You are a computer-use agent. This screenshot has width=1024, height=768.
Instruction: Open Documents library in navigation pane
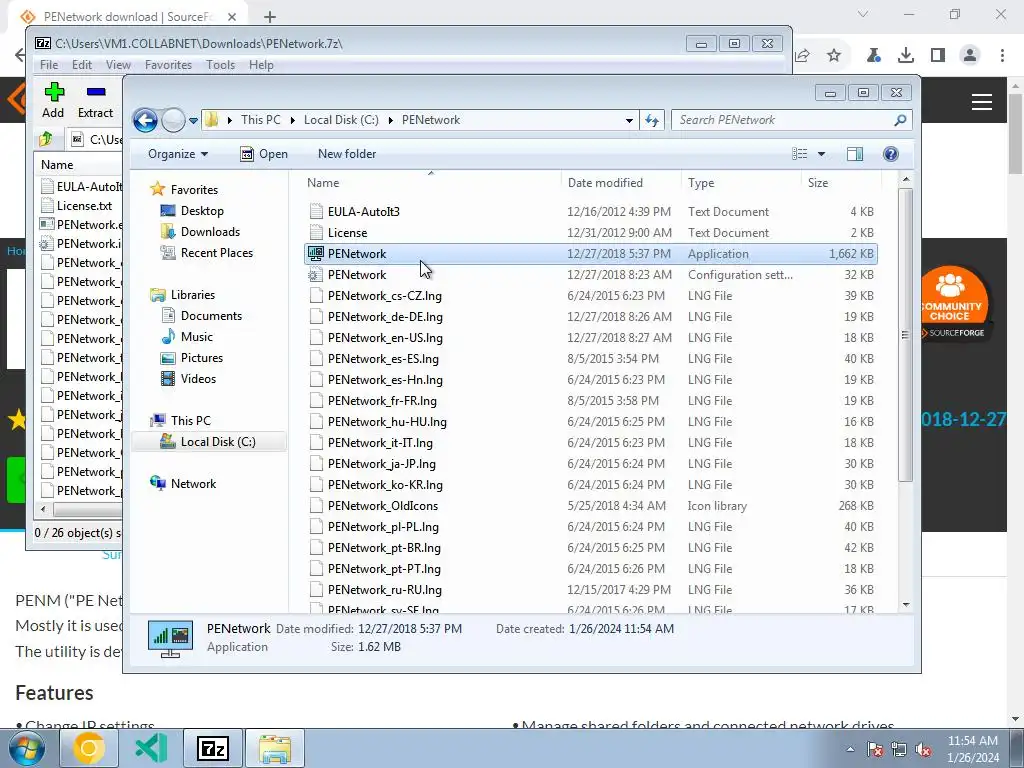pos(211,316)
